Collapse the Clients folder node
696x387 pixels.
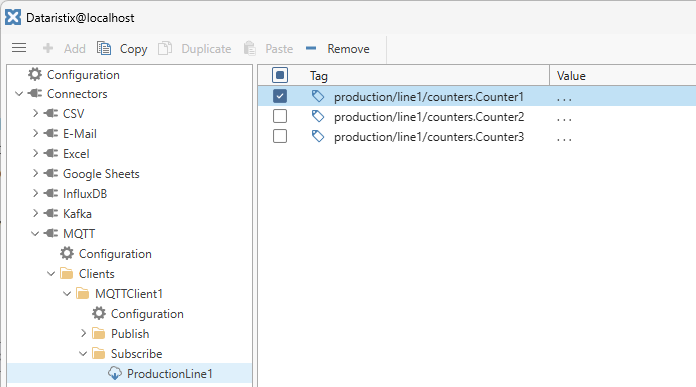(51, 273)
